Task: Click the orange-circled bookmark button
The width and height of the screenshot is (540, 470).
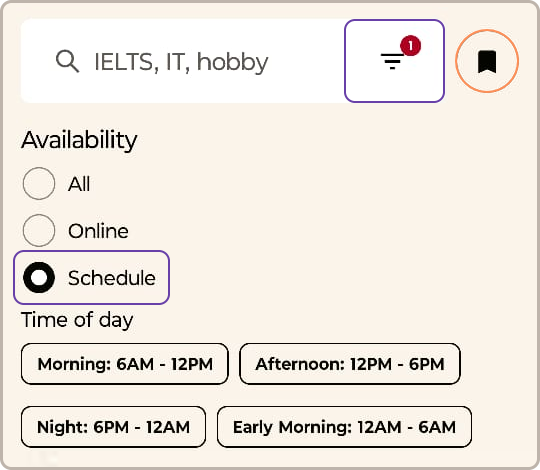Action: (x=487, y=61)
